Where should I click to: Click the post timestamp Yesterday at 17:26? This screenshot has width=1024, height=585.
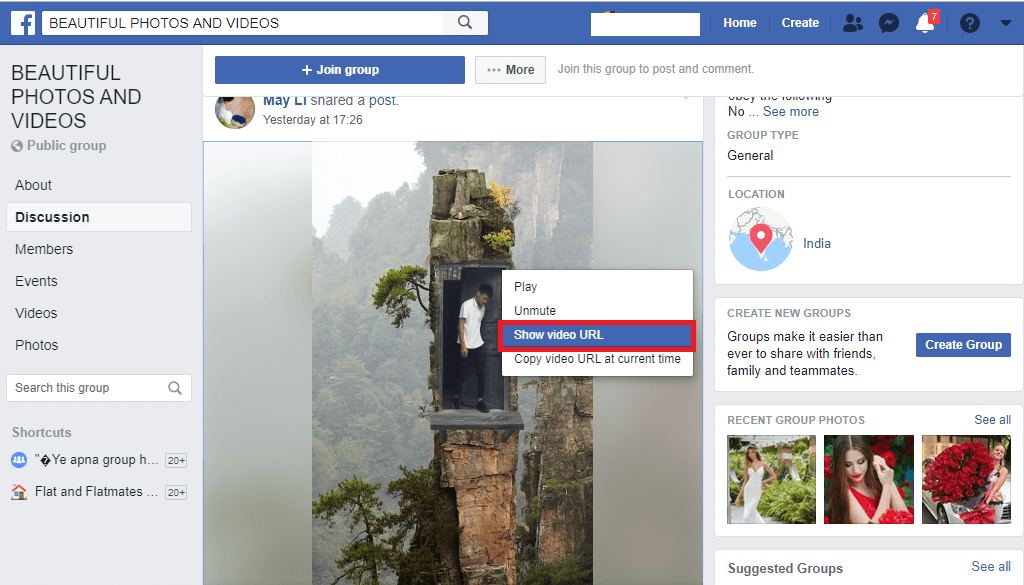pyautogui.click(x=313, y=120)
